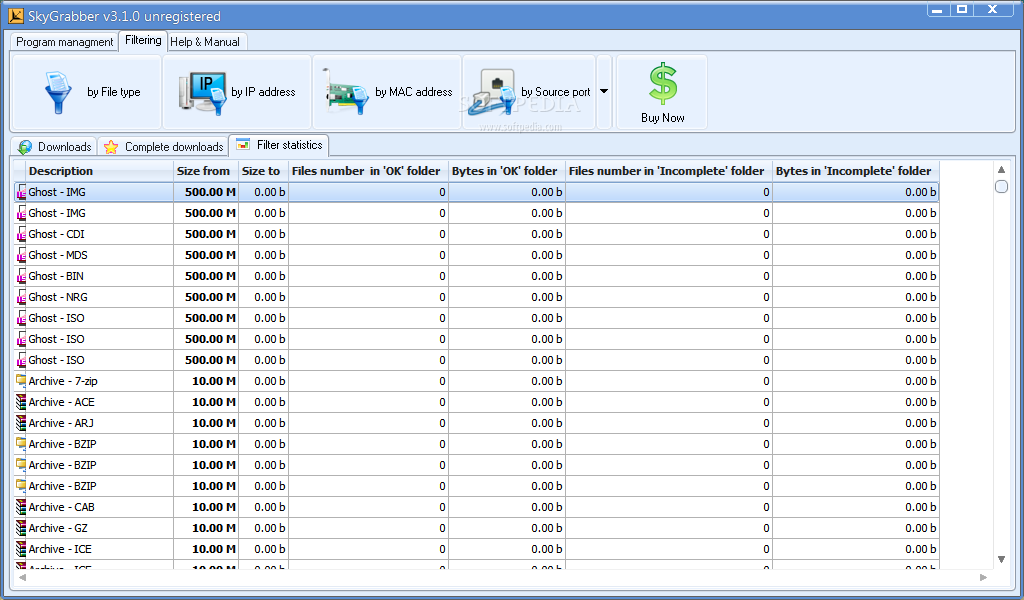This screenshot has height=600, width=1024.
Task: Click the icon of Ghost - NRG row
Action: (21, 297)
